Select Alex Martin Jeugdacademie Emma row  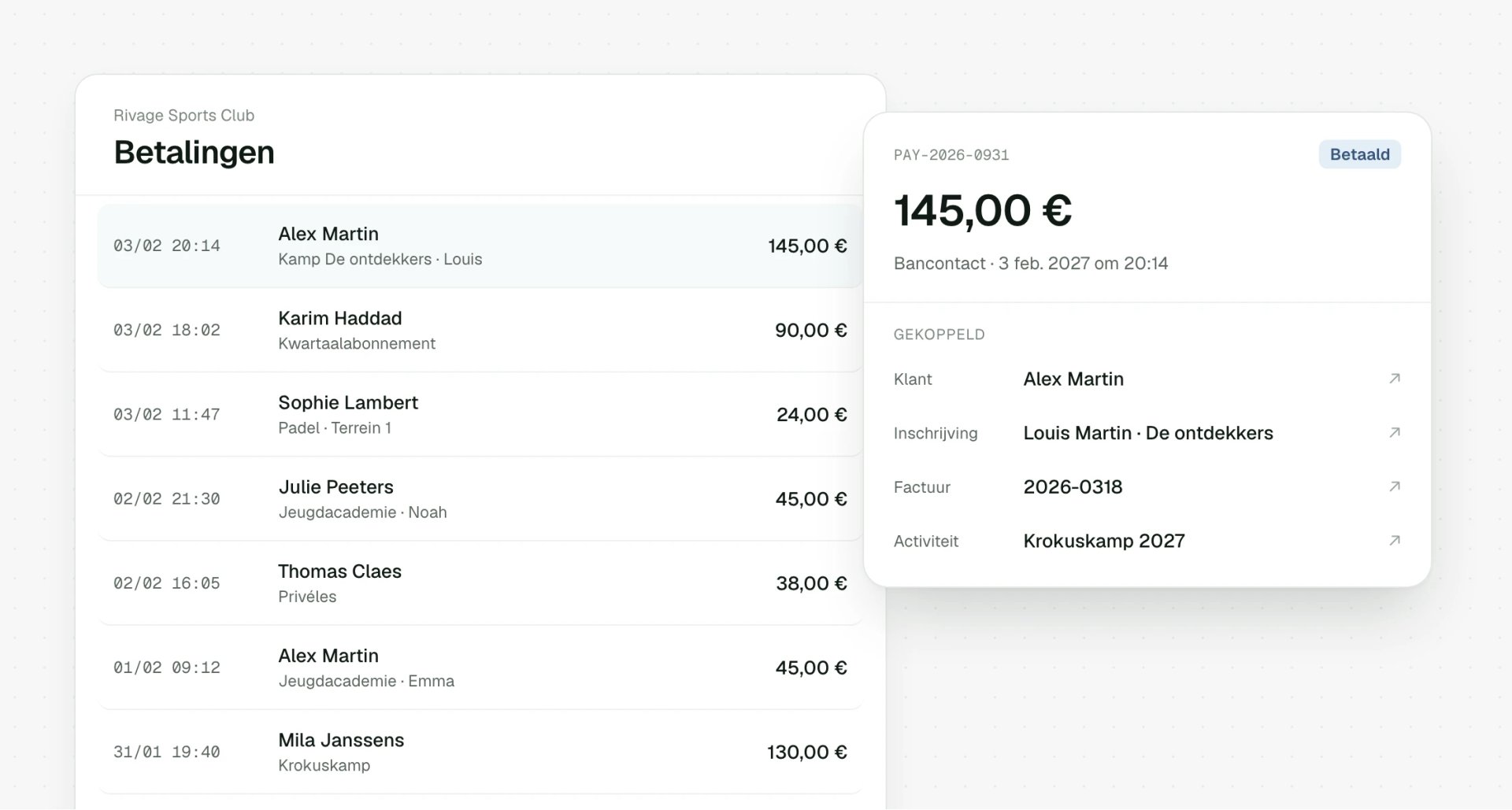(480, 667)
